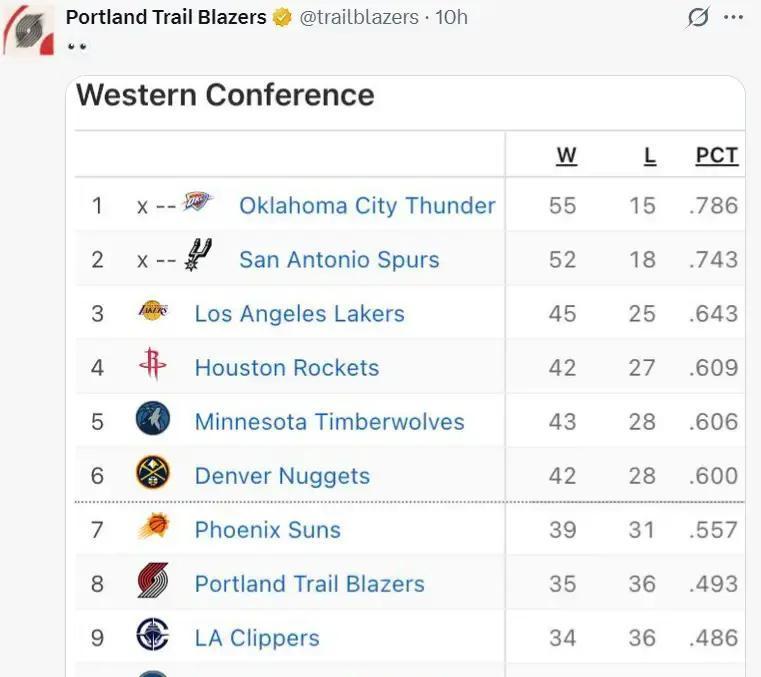
Task: Open the three-dot more options menu
Action: point(734,17)
